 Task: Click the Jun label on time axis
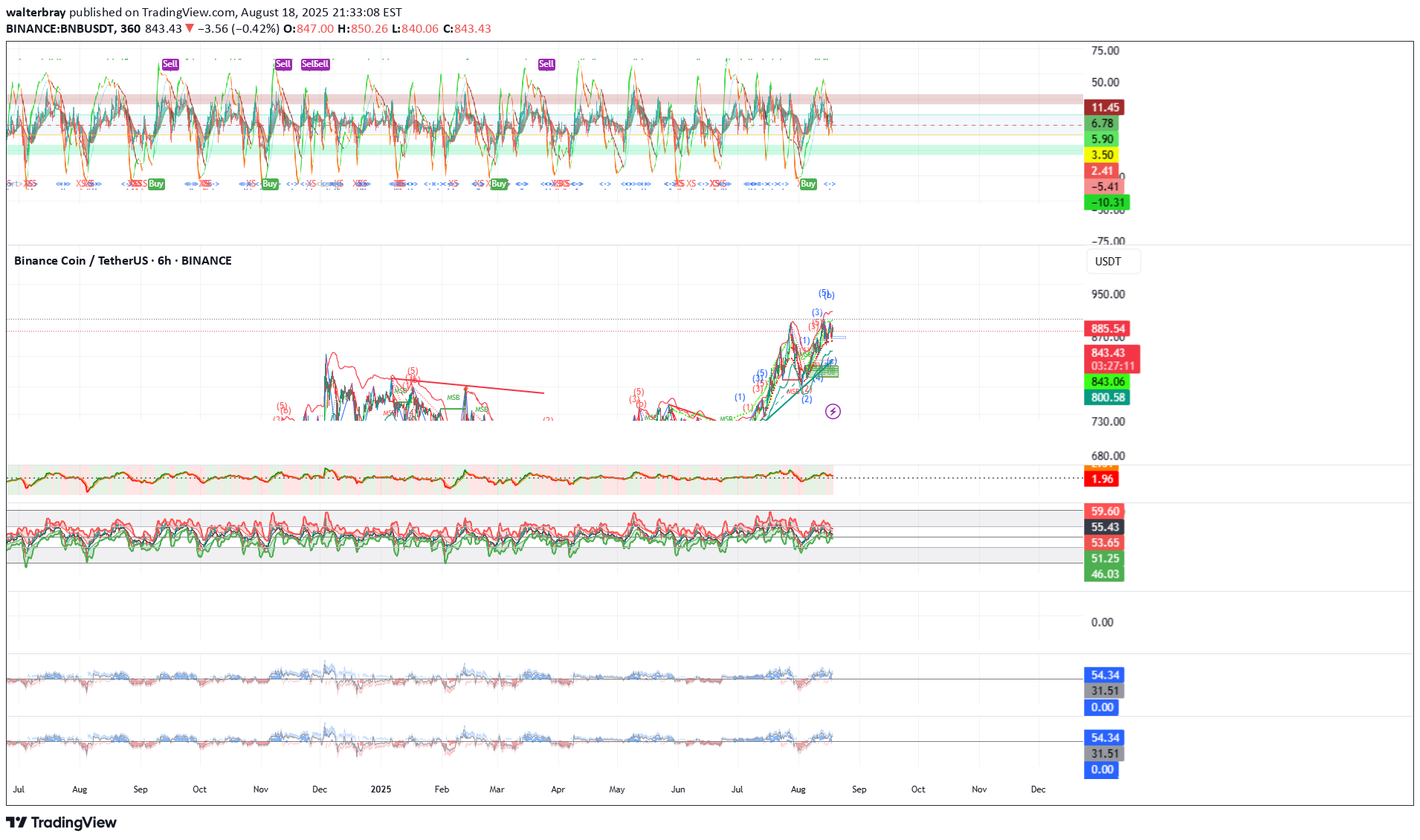pyautogui.click(x=678, y=789)
